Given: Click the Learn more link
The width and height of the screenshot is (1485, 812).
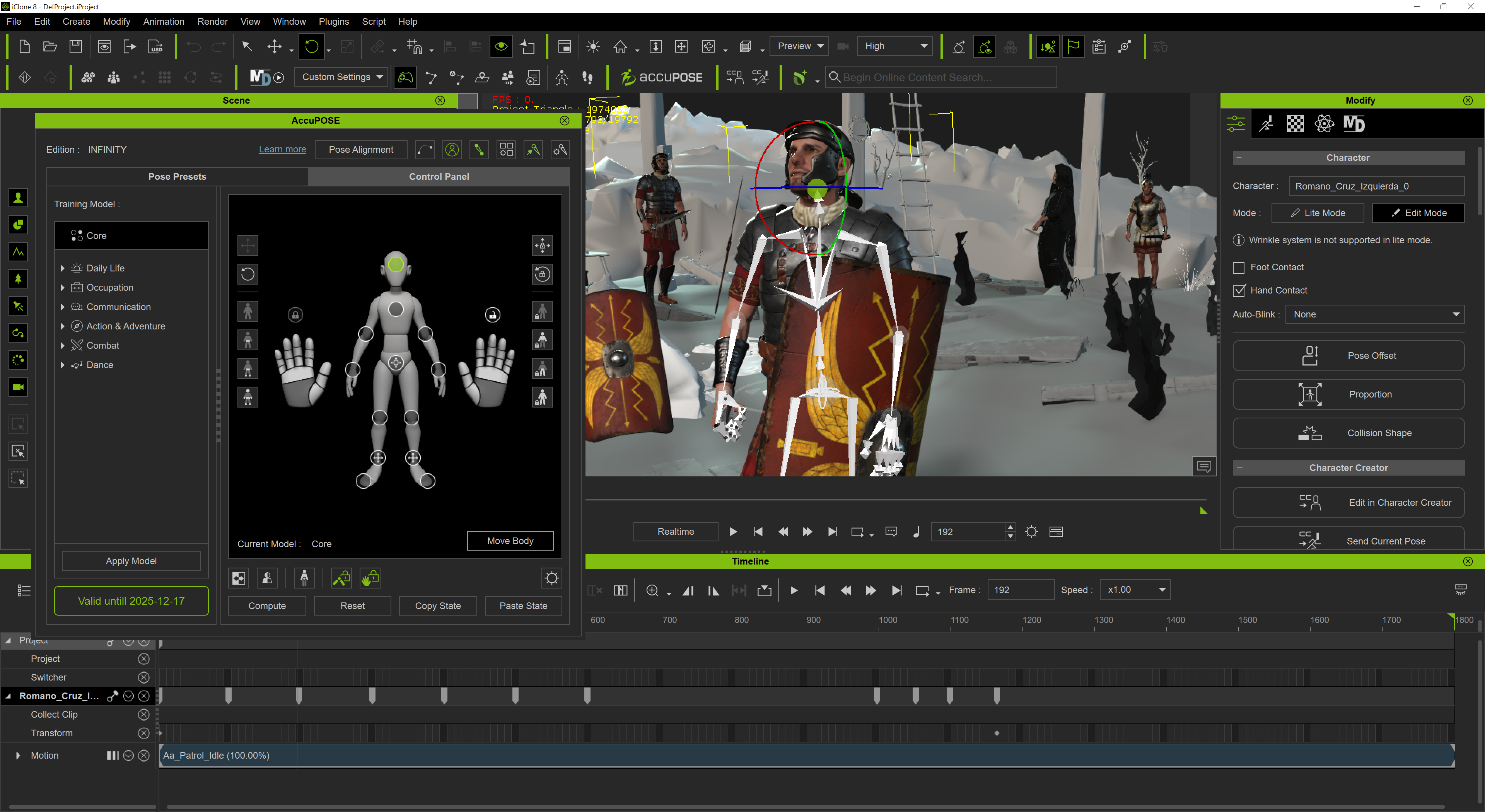Looking at the screenshot, I should 282,149.
